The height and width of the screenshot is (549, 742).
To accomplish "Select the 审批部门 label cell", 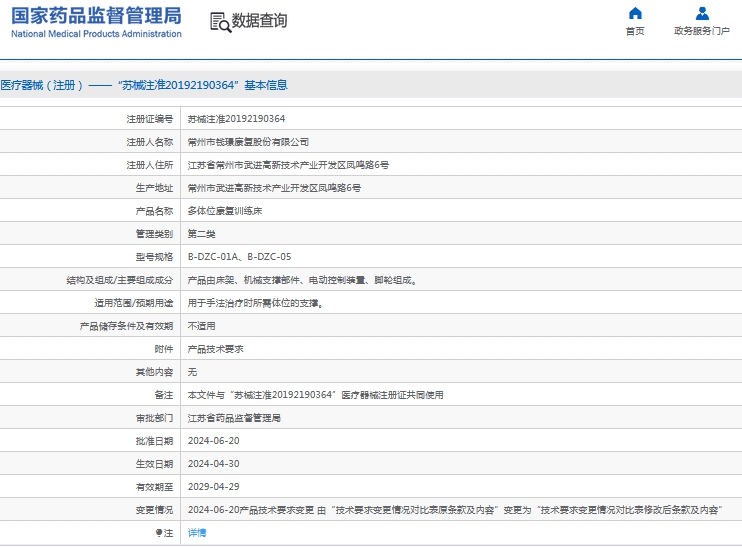I will click(x=154, y=418).
